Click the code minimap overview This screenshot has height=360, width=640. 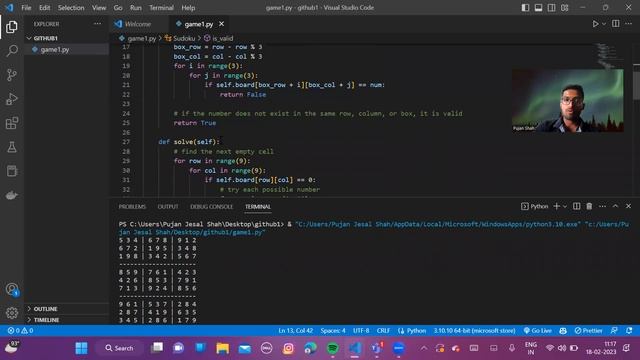pos(606,55)
